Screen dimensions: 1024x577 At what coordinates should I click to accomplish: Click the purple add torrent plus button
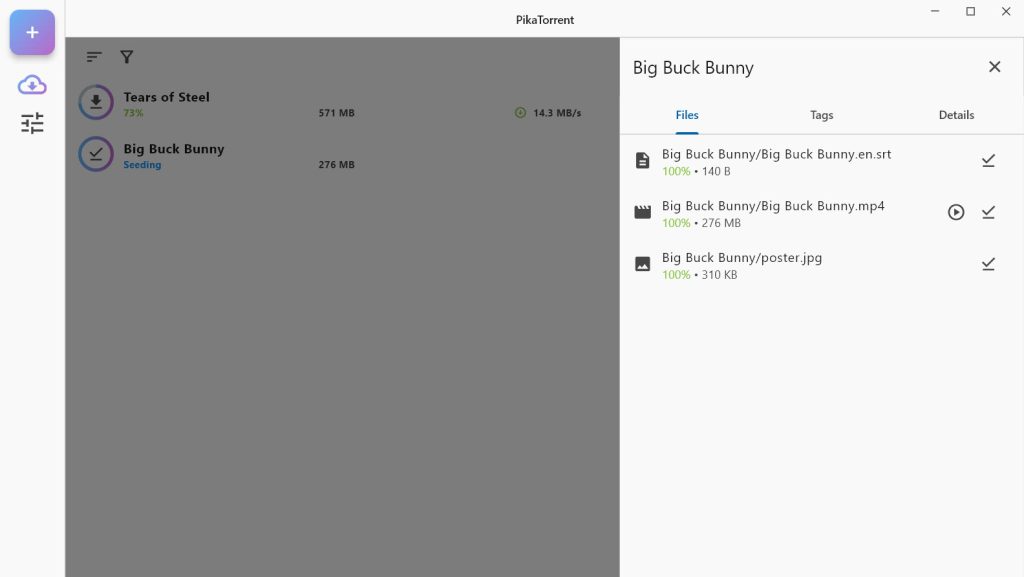point(32,32)
